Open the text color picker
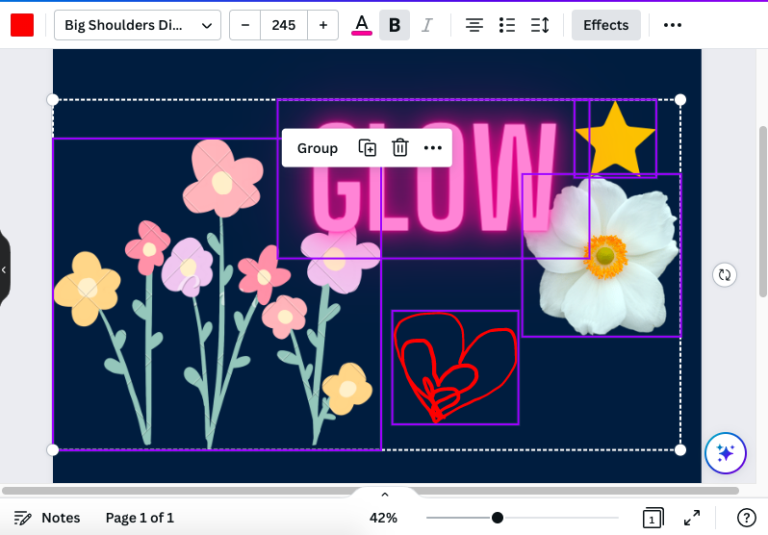The image size is (768, 535). tap(361, 25)
